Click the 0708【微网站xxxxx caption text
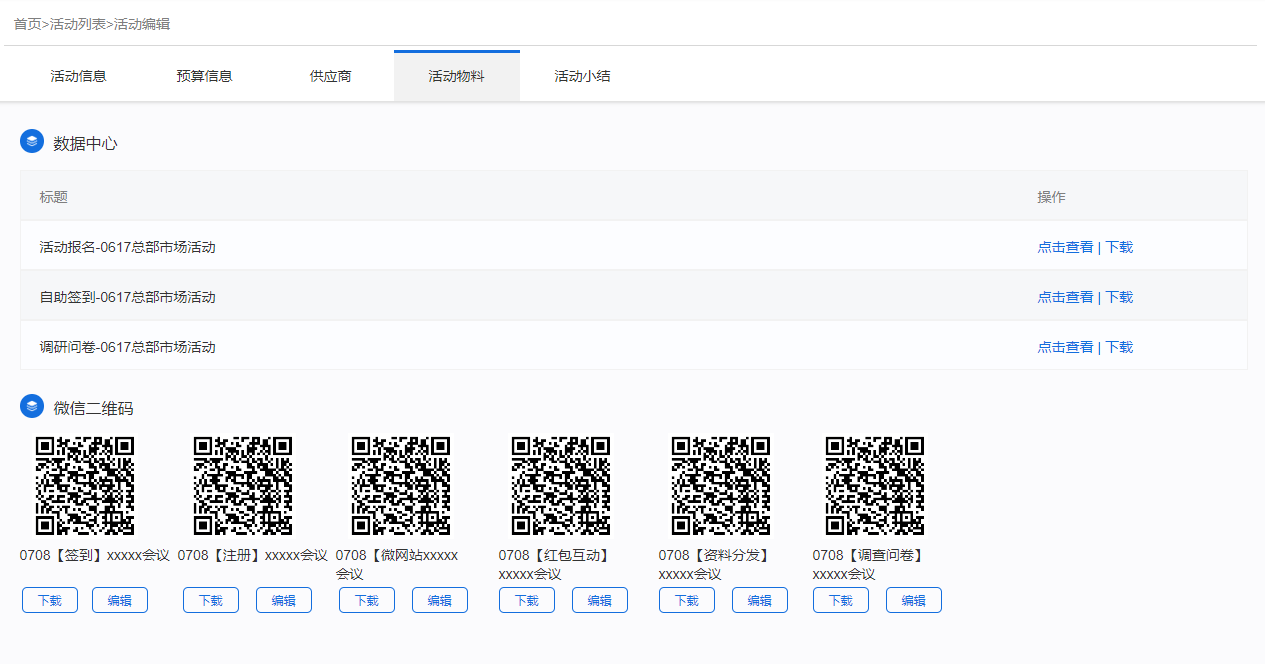This screenshot has width=1265, height=664. tap(397, 555)
